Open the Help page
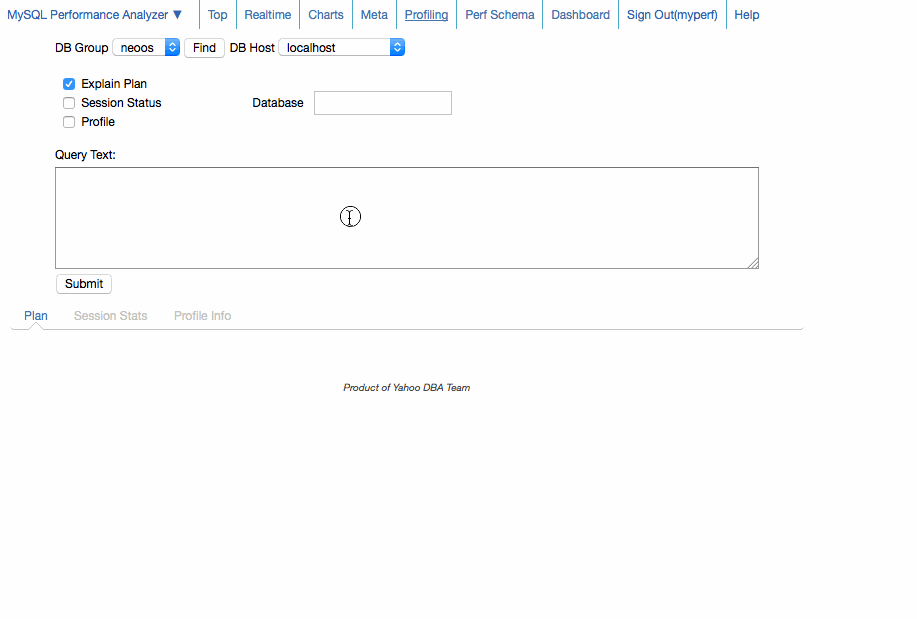This screenshot has width=917, height=619. point(746,15)
